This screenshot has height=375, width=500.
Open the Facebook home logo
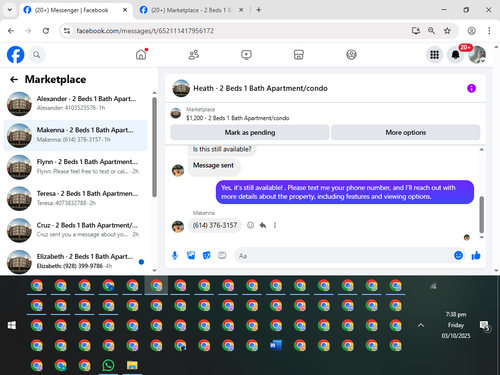tap(15, 55)
